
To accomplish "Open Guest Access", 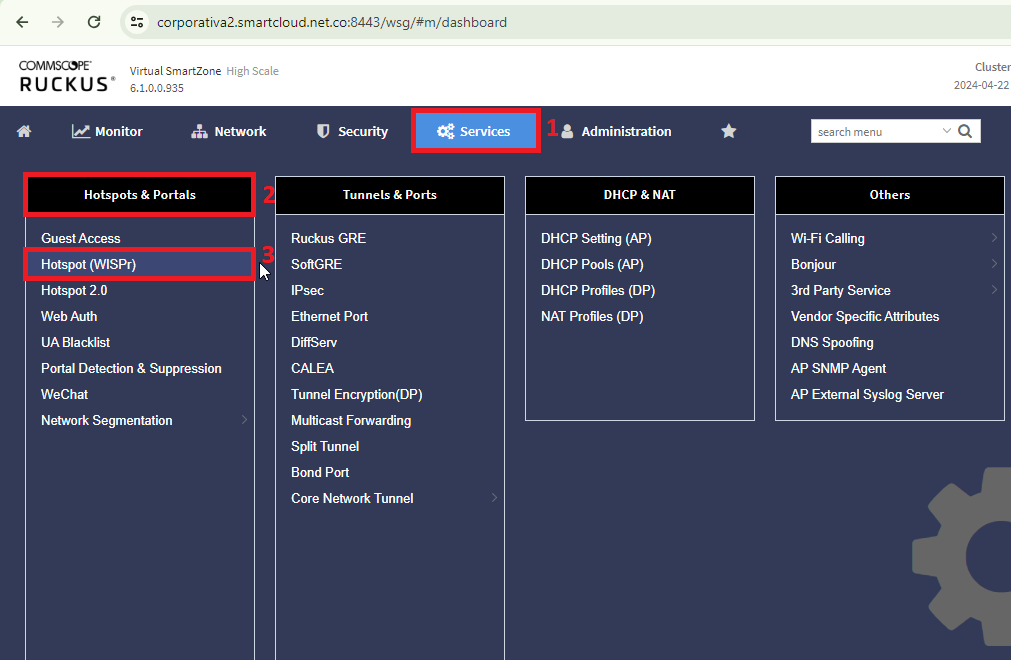I will 81,238.
